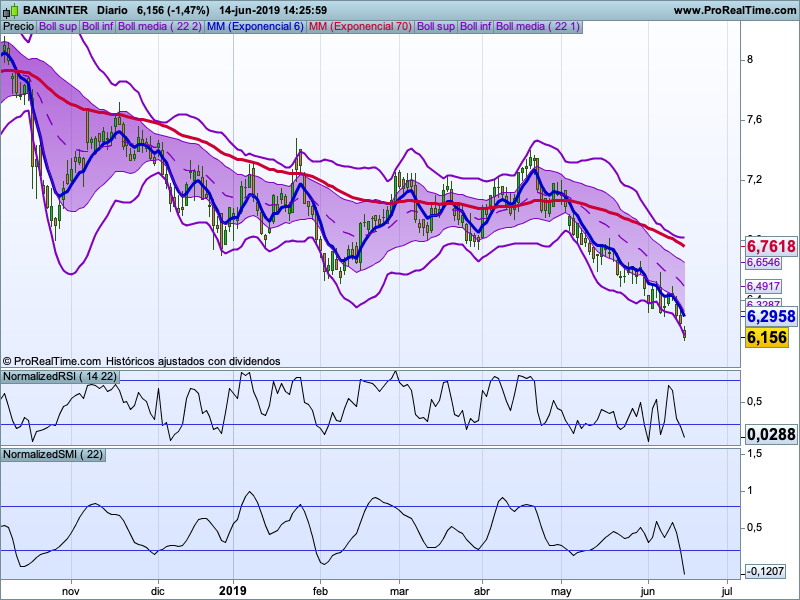Image resolution: width=800 pixels, height=600 pixels.
Task: Select the Precio legend label
Action: (19, 27)
